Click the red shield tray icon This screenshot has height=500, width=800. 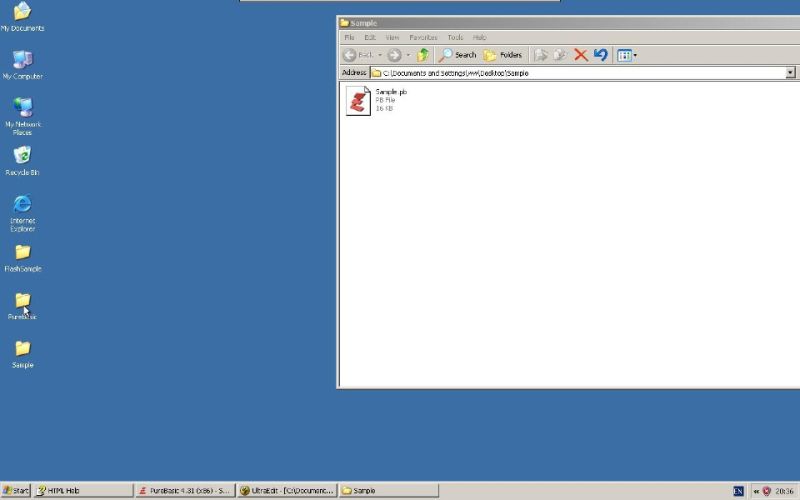click(x=766, y=491)
